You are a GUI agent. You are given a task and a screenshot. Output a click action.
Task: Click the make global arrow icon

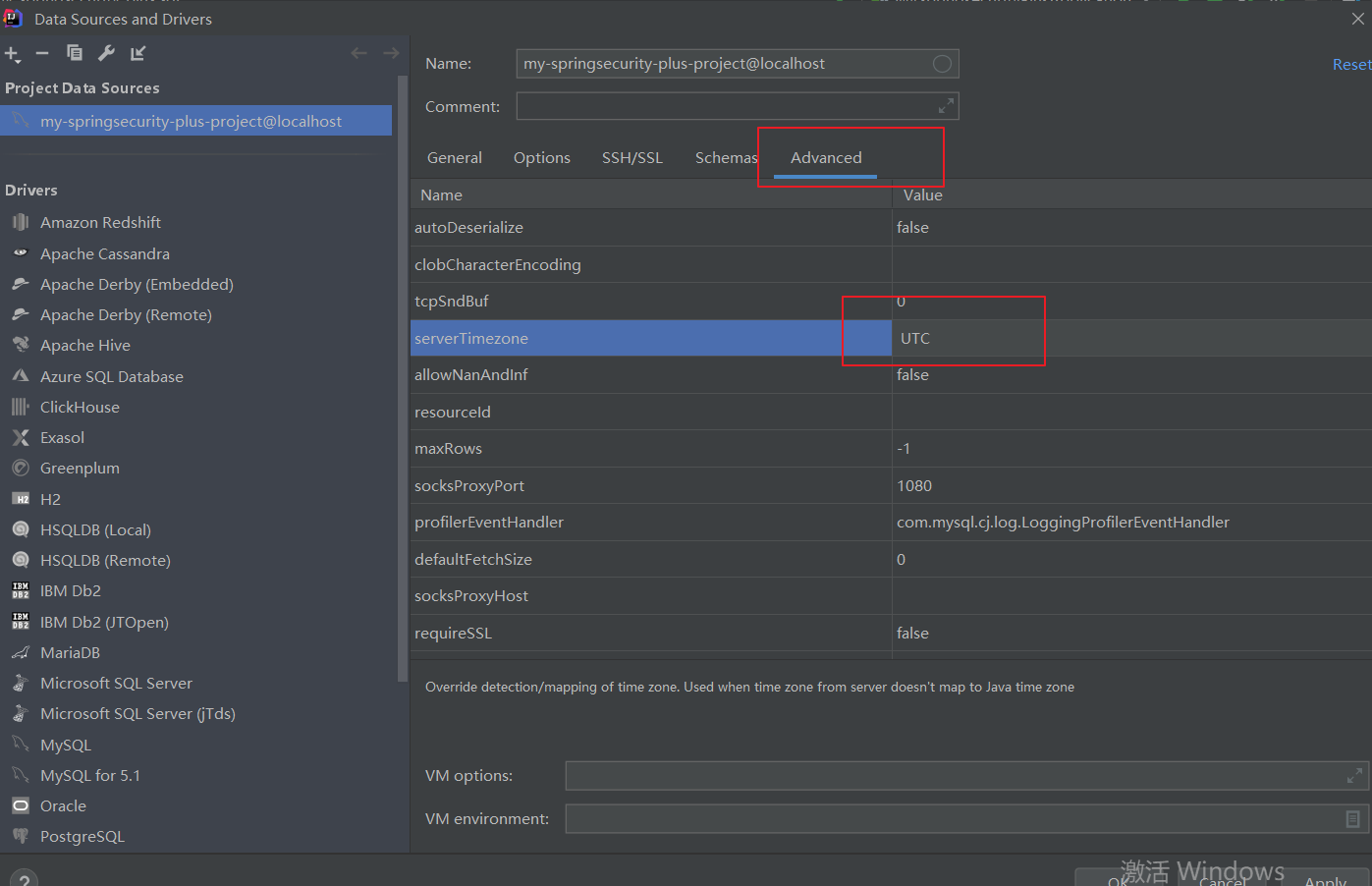click(138, 53)
